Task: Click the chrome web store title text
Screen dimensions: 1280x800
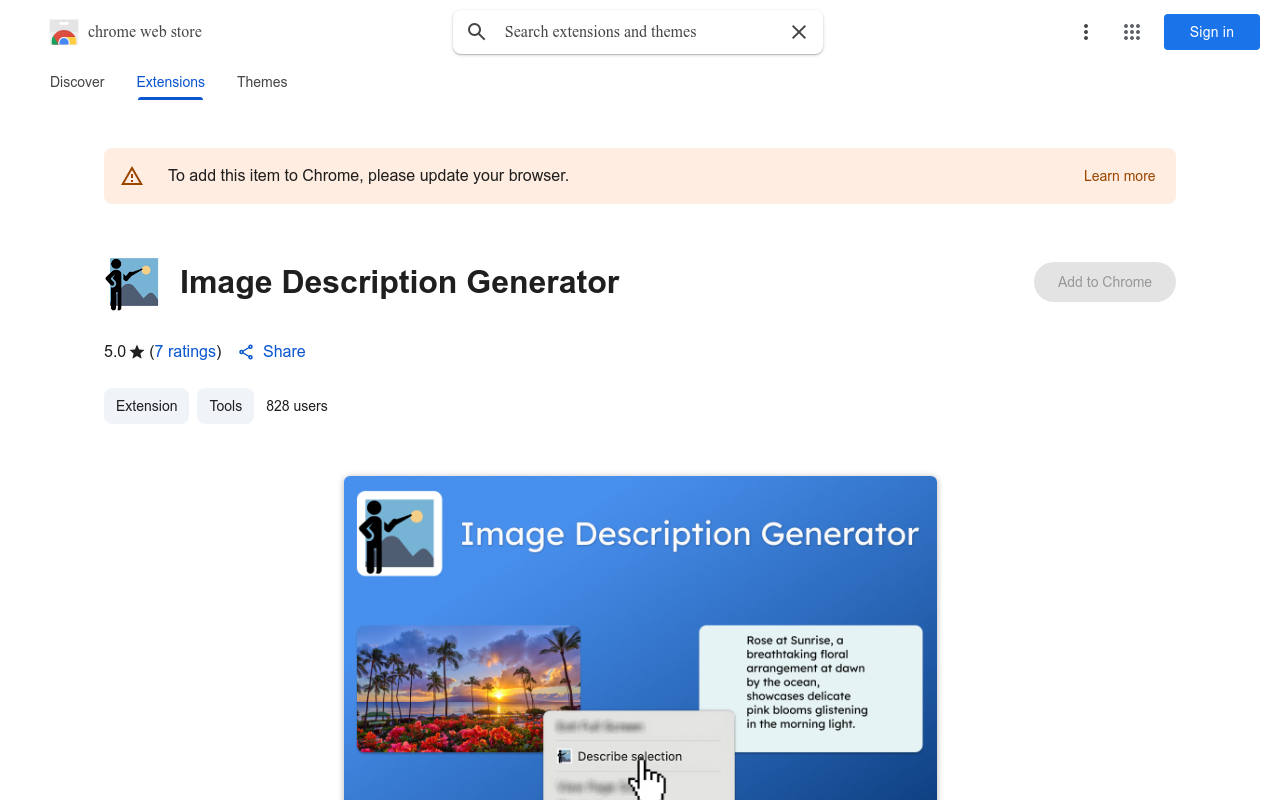Action: click(145, 32)
